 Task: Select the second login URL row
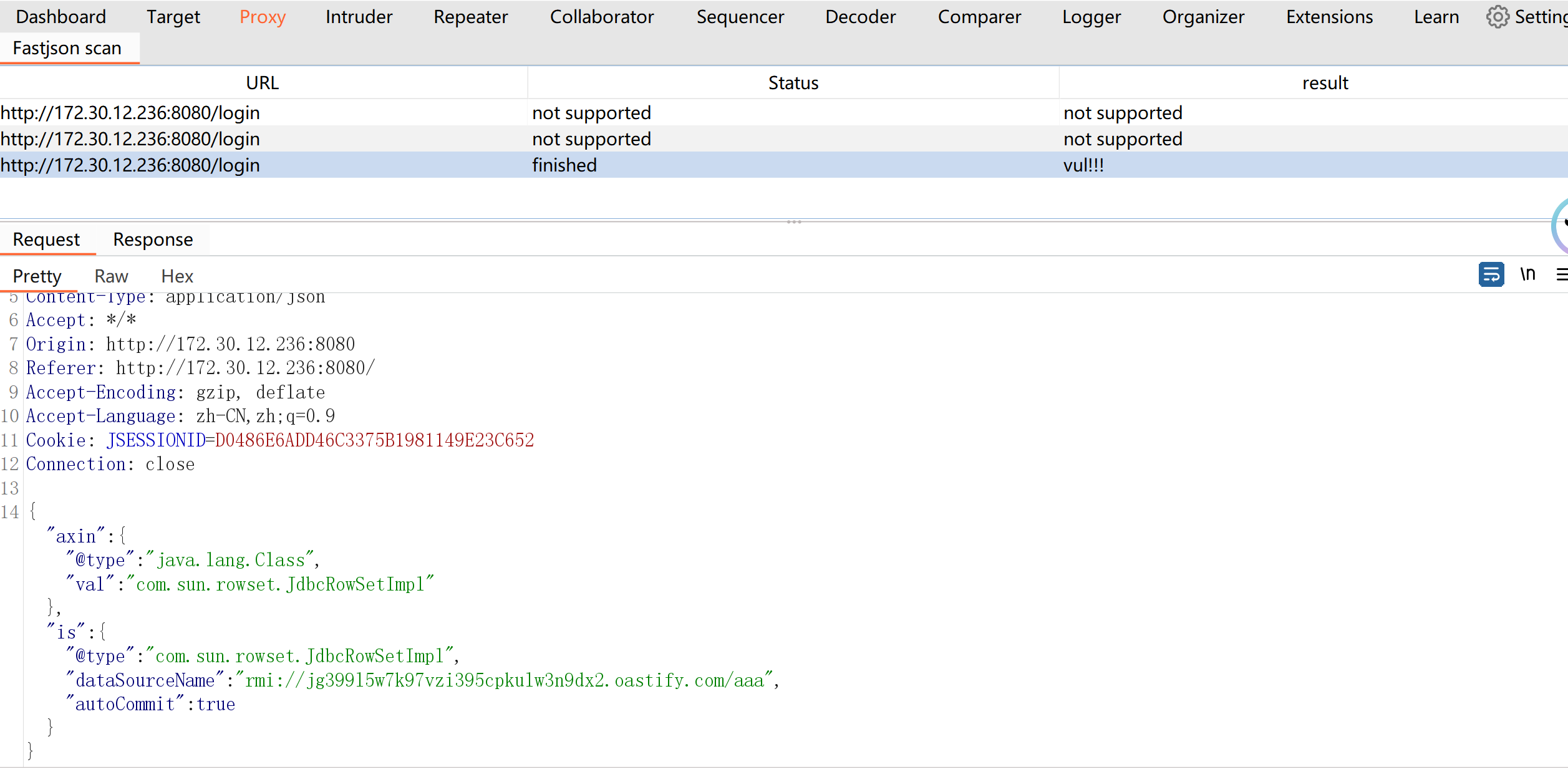784,139
